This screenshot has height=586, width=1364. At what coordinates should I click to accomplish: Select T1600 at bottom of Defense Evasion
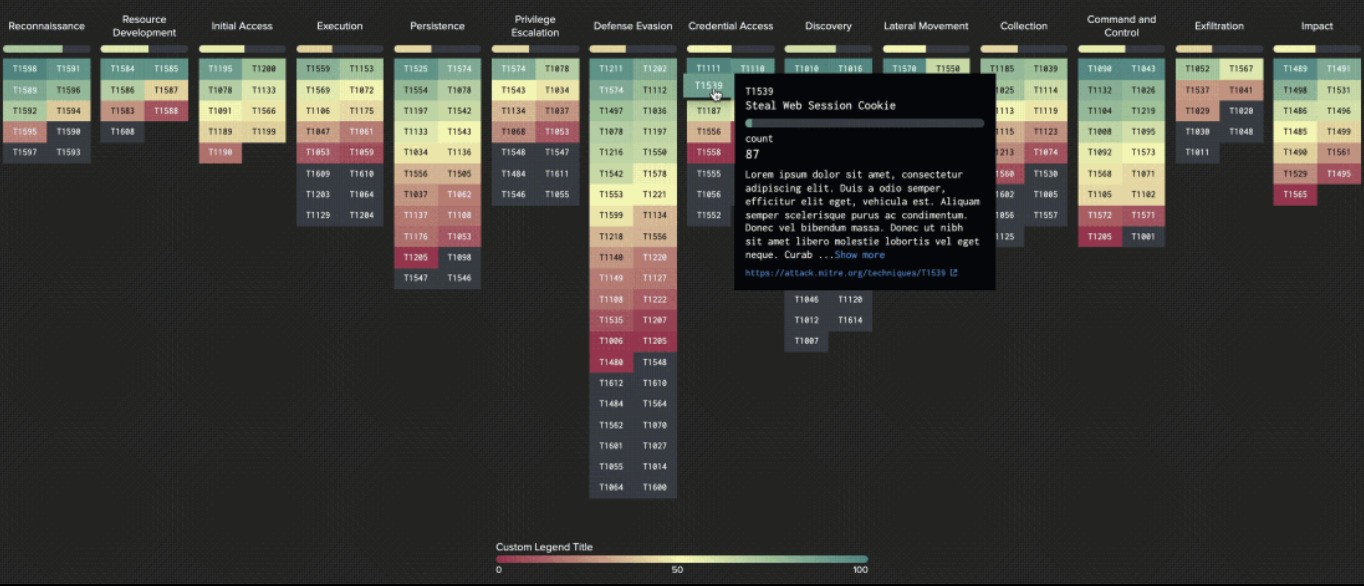click(654, 488)
